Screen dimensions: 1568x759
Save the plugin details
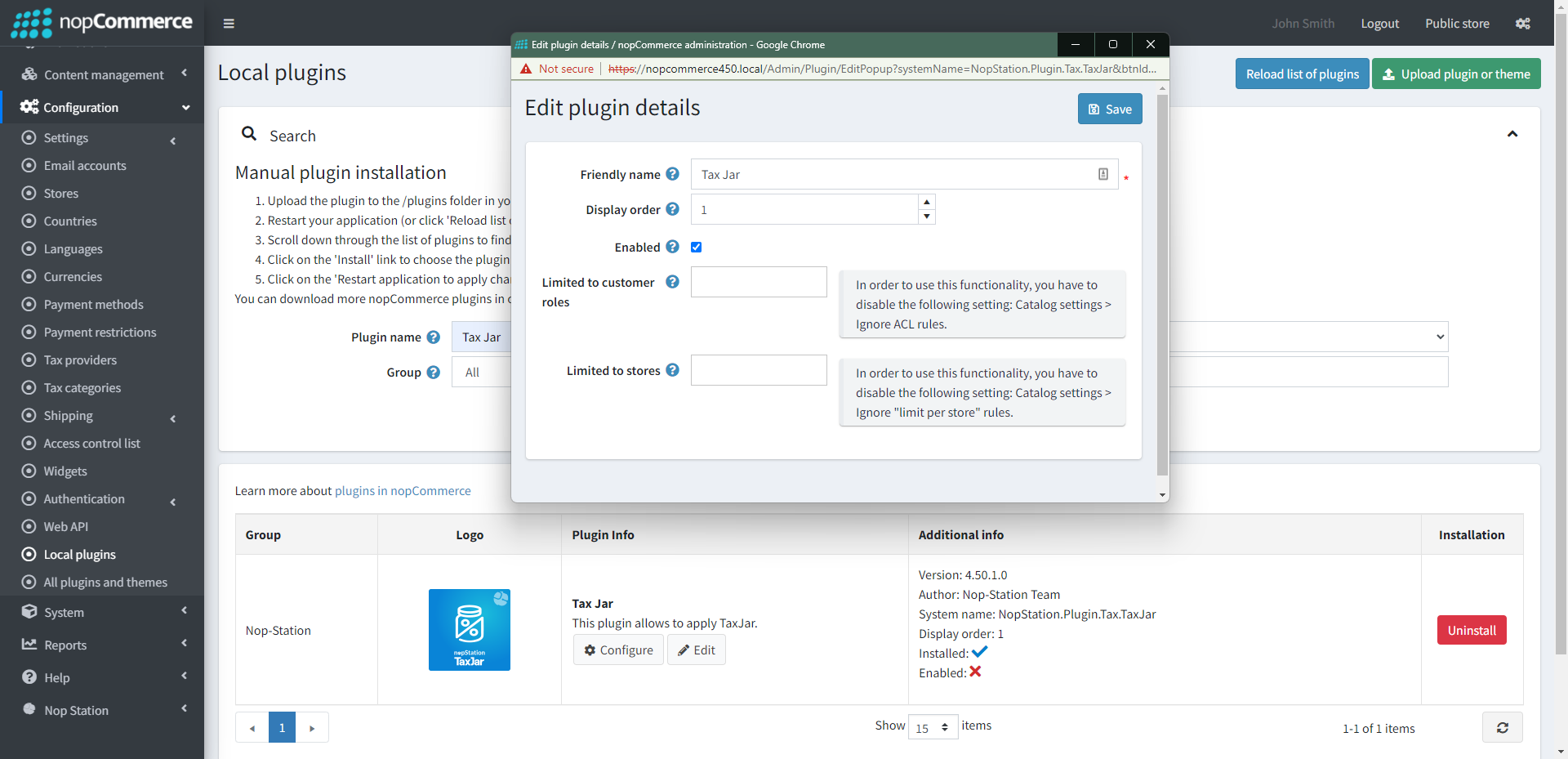(x=1110, y=109)
